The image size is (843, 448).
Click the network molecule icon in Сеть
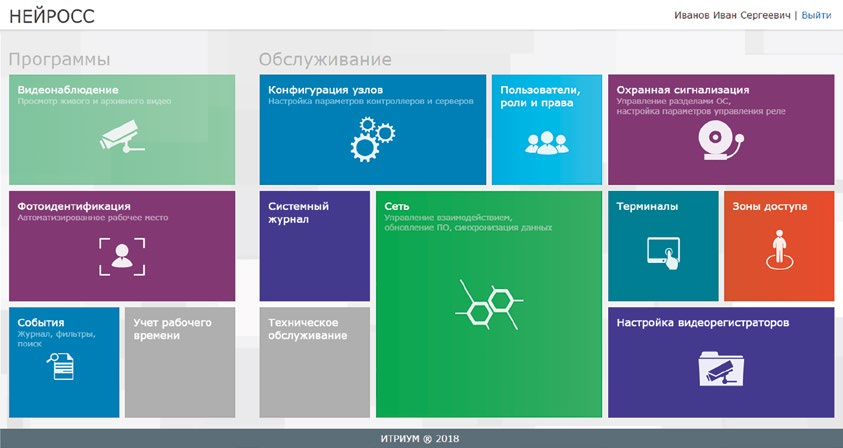tap(489, 304)
